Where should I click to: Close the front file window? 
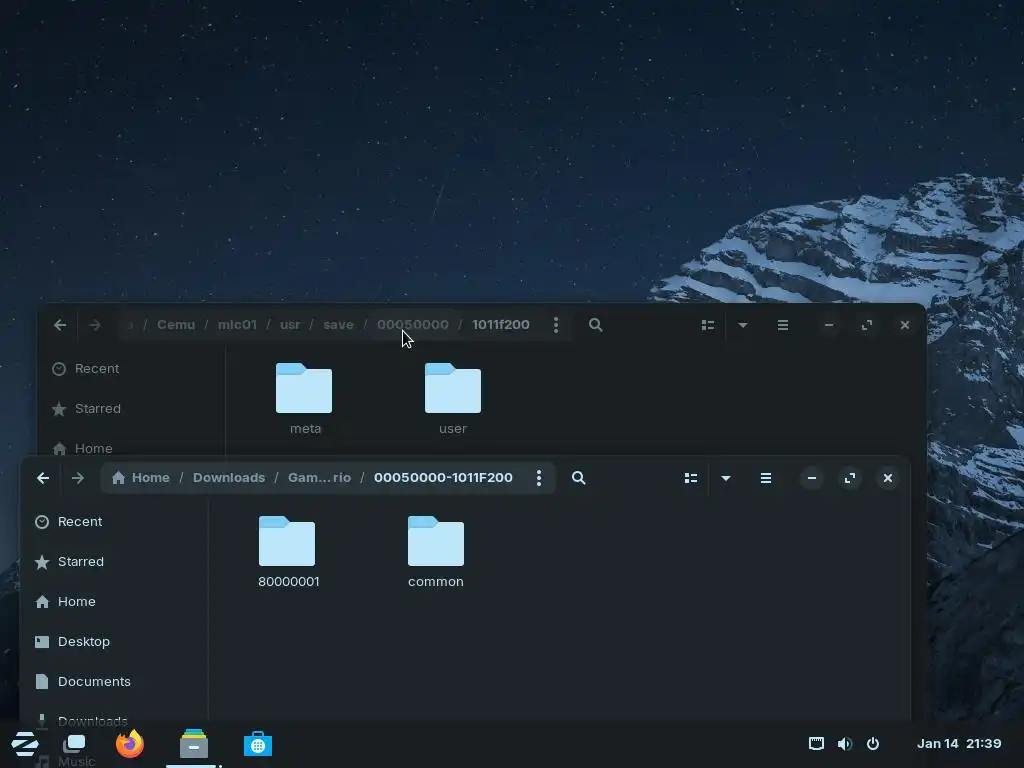[x=888, y=478]
